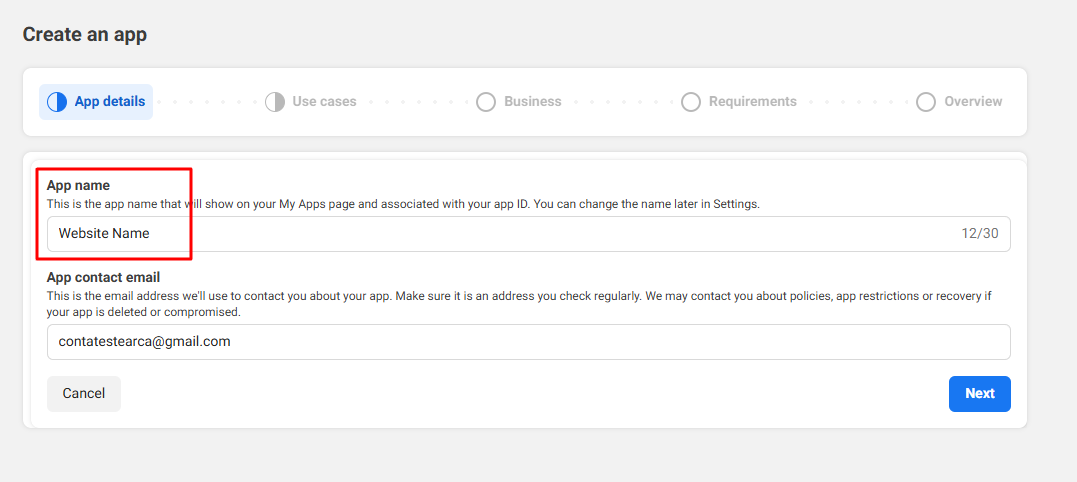Proceed with the Next button
The image size is (1077, 482).
click(979, 394)
